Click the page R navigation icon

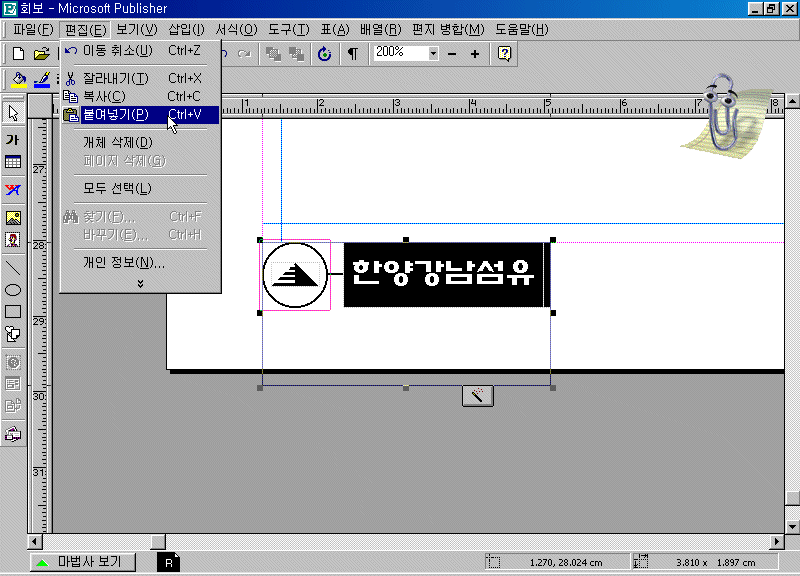(168, 562)
